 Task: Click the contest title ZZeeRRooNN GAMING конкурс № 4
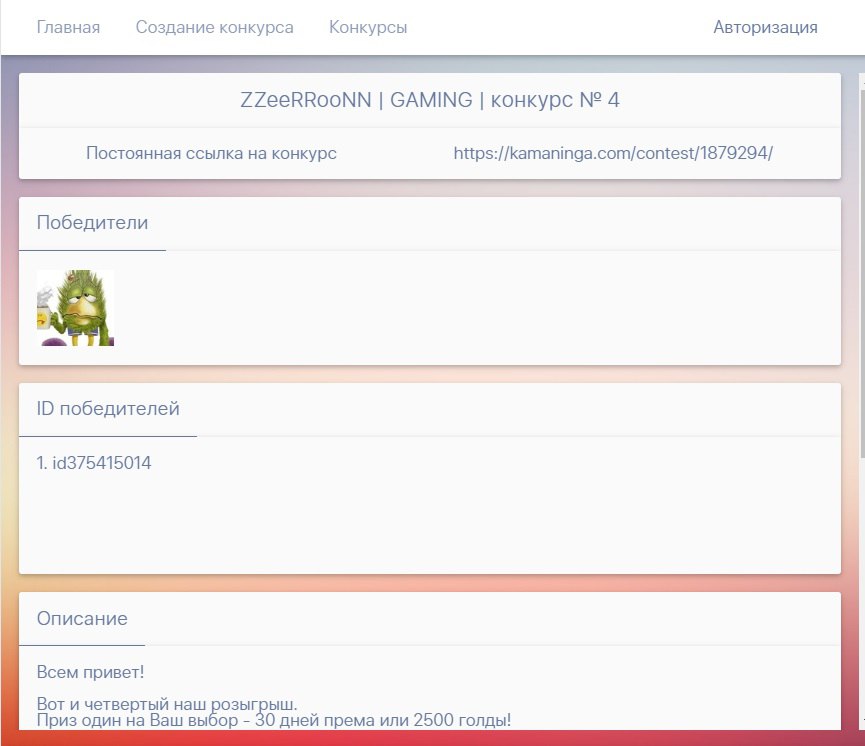pos(430,100)
